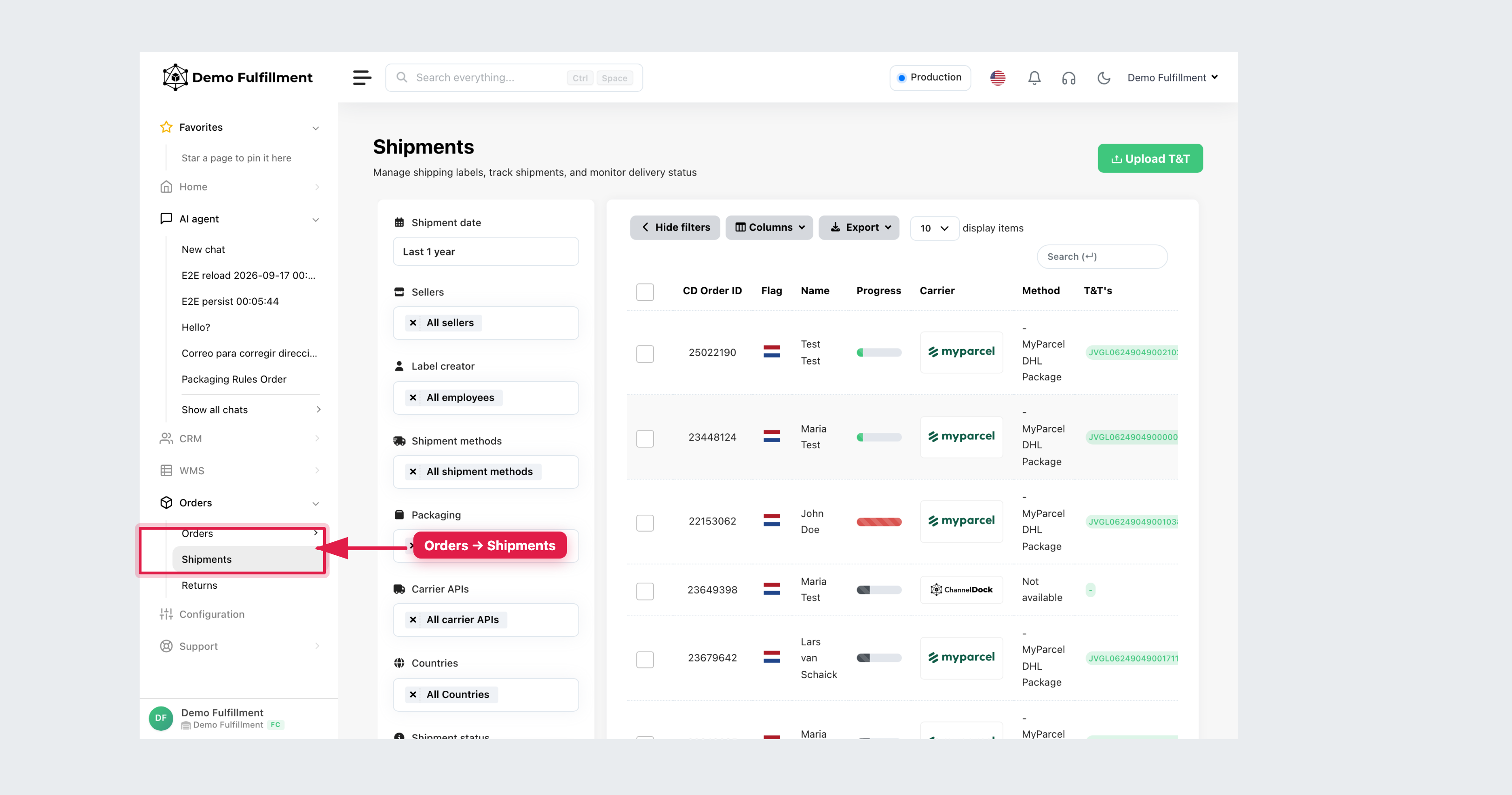Click the Sellers filter input box
This screenshot has height=795, width=1512.
pyautogui.click(x=486, y=323)
